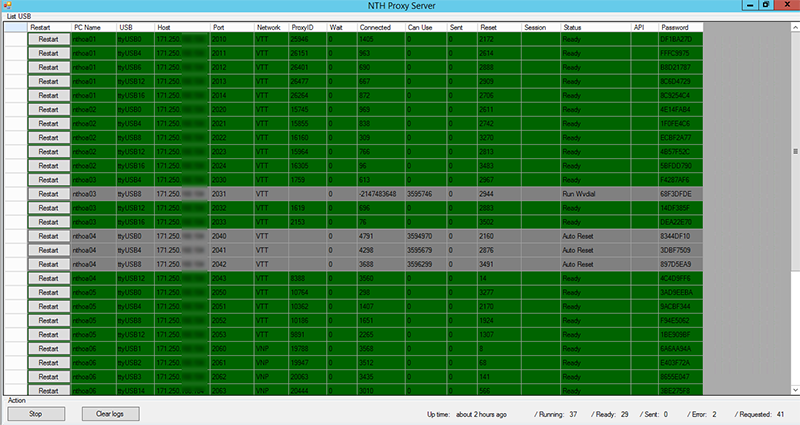Restart the Auto Reset row on port 2042

pyautogui.click(x=48, y=264)
